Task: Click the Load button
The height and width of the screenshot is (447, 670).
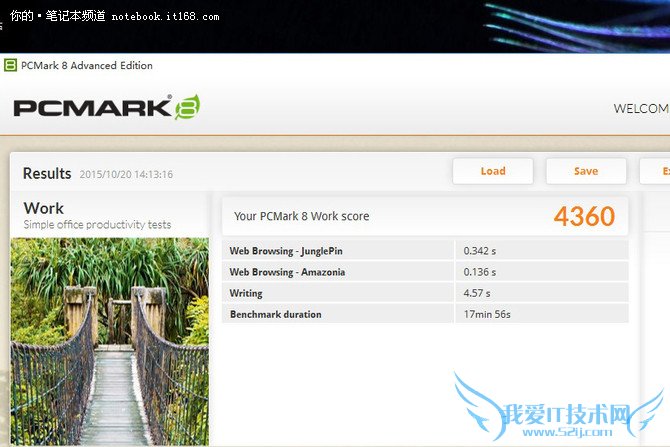Action: pyautogui.click(x=493, y=171)
